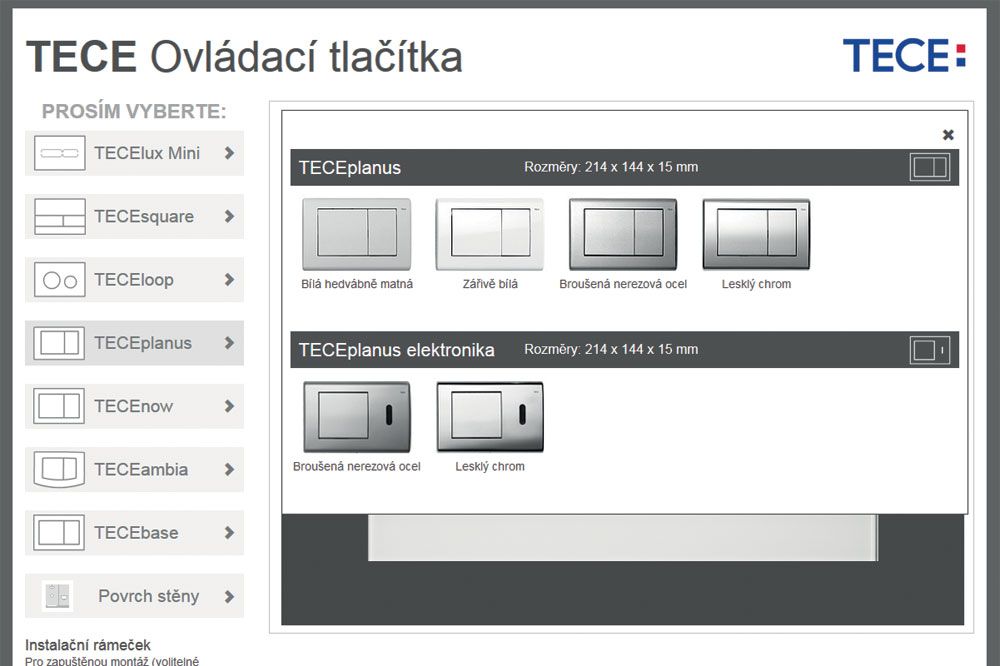This screenshot has width=1000, height=666.
Task: Click Broušená nerezová ocel label under elektronika
Action: pyautogui.click(x=357, y=466)
